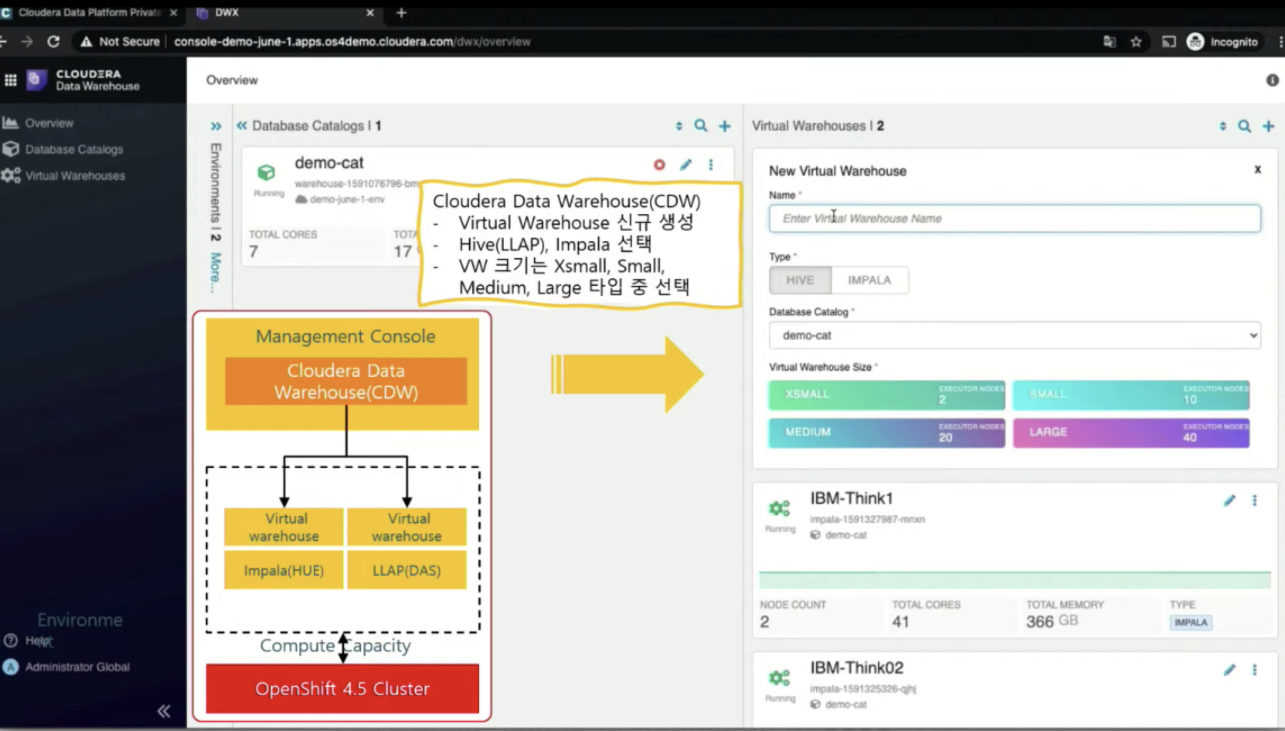Choose XSMALL warehouse size
The width and height of the screenshot is (1285, 731).
coord(886,394)
